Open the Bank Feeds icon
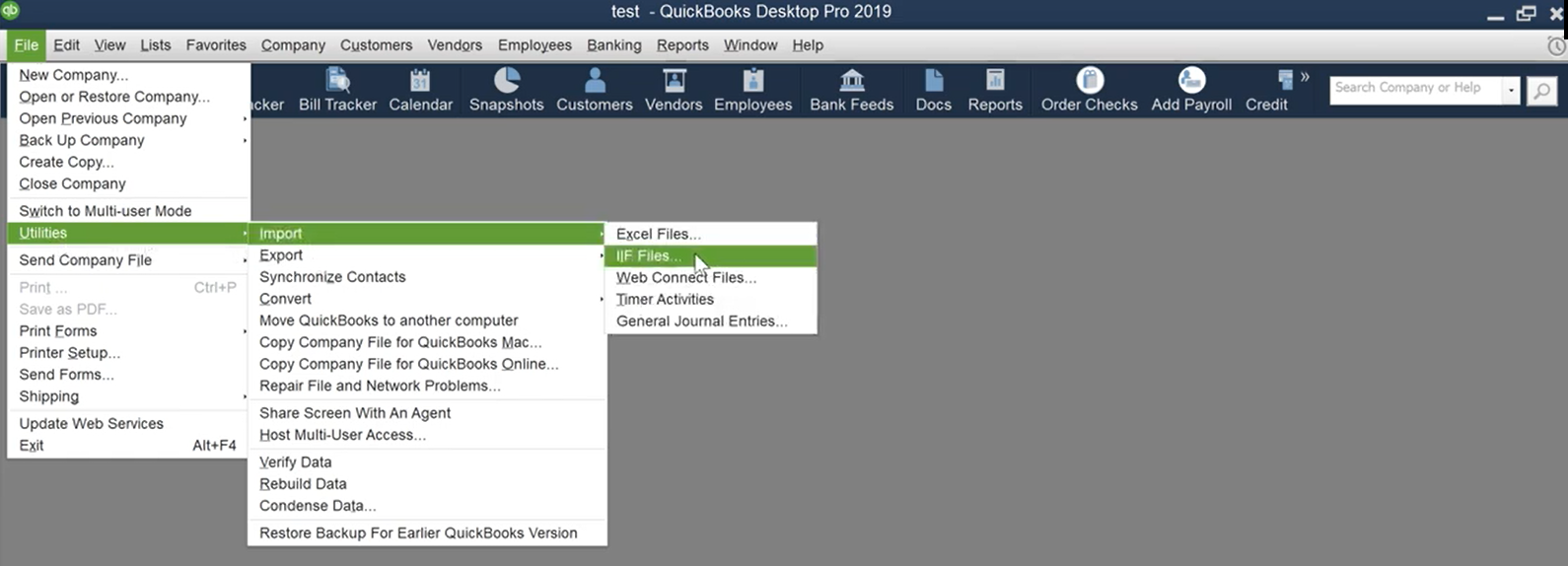The height and width of the screenshot is (566, 1568). pos(852,79)
